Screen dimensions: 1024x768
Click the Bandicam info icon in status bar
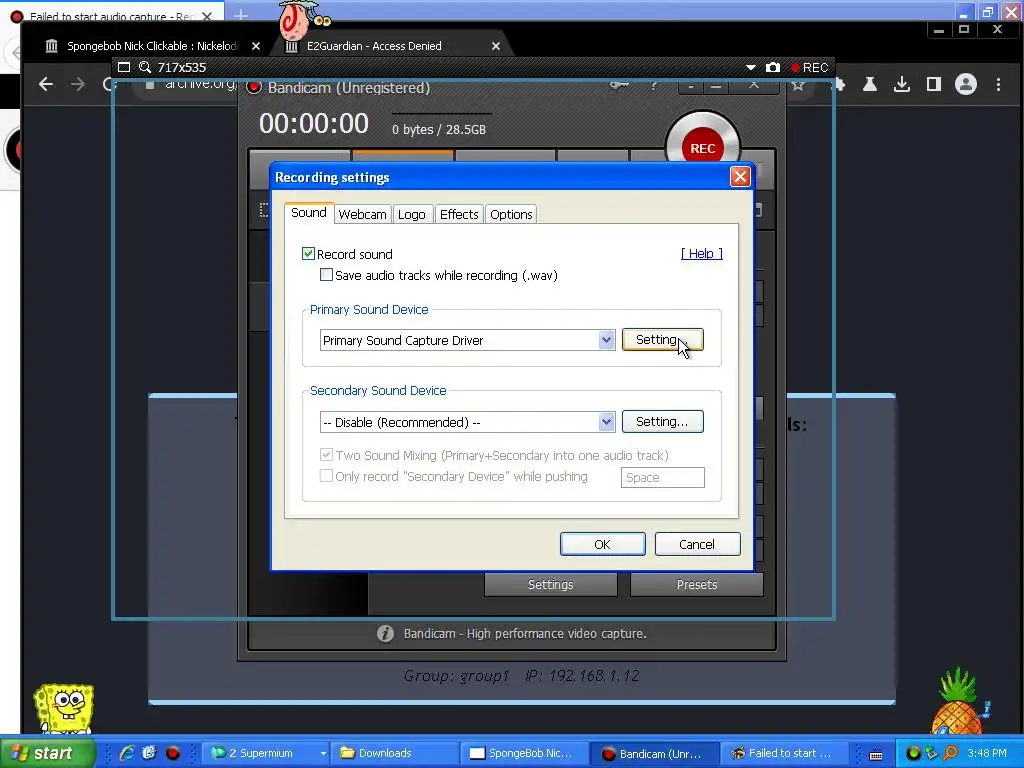(385, 633)
